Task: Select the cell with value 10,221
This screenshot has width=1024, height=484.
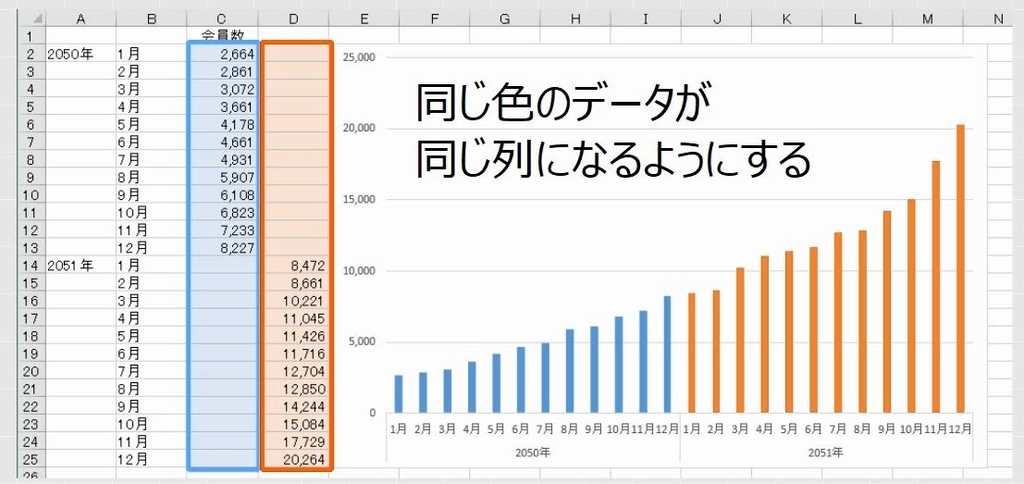Action: [293, 300]
